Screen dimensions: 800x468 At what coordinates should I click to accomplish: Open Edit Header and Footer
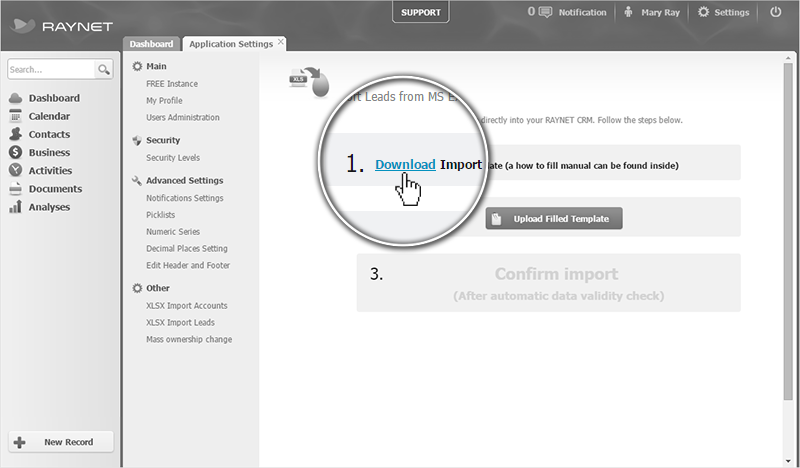click(188, 265)
